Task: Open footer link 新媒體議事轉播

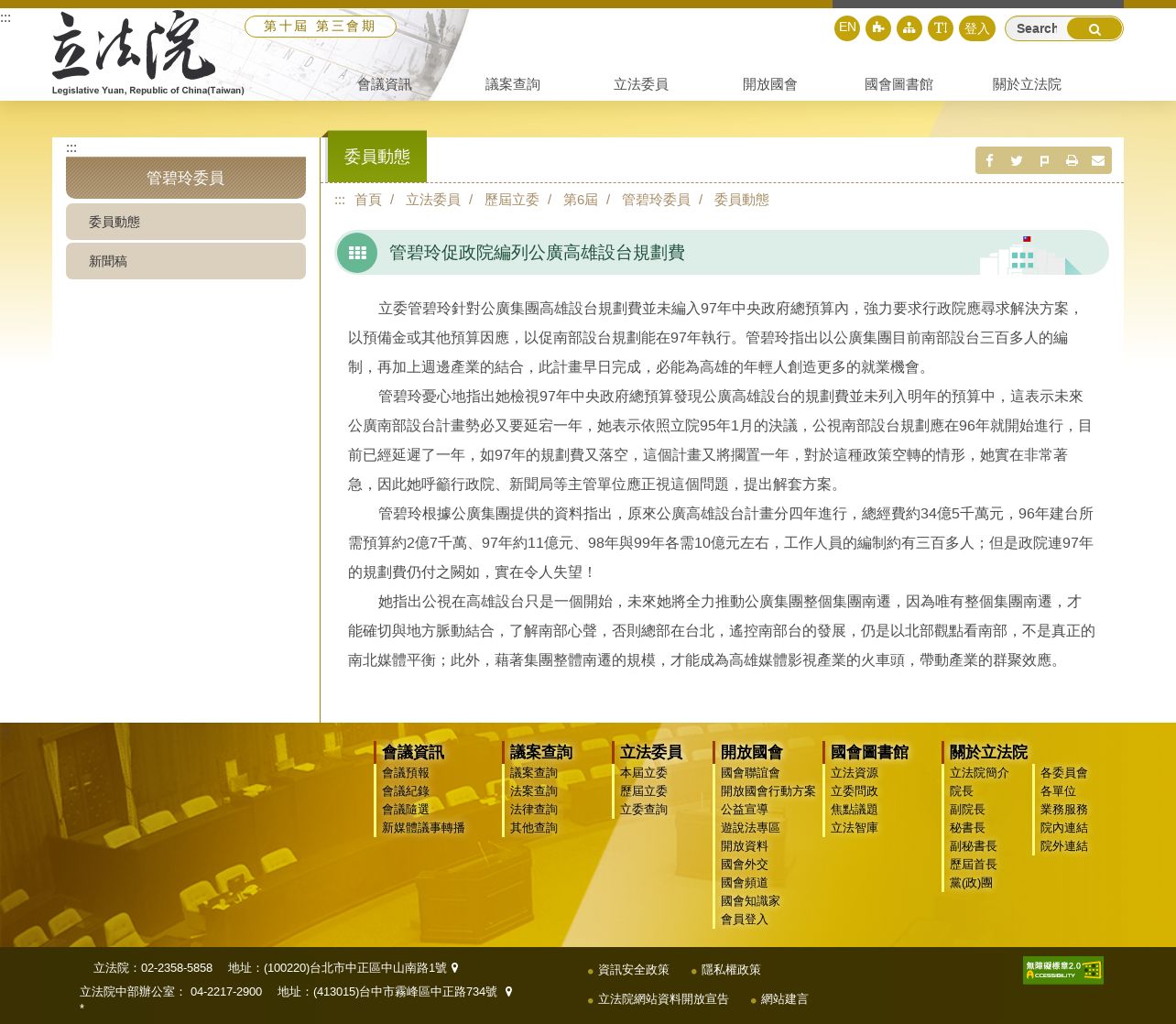Action: [423, 828]
